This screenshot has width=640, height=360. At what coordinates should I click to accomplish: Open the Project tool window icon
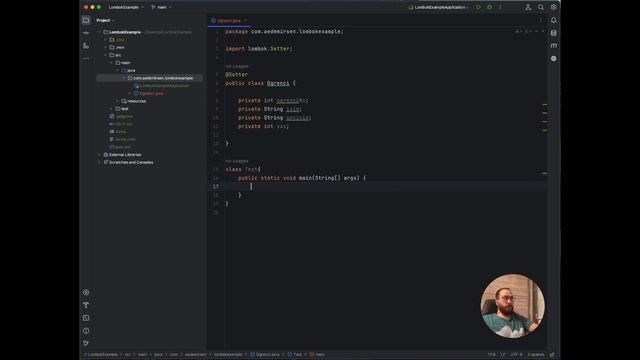click(86, 20)
